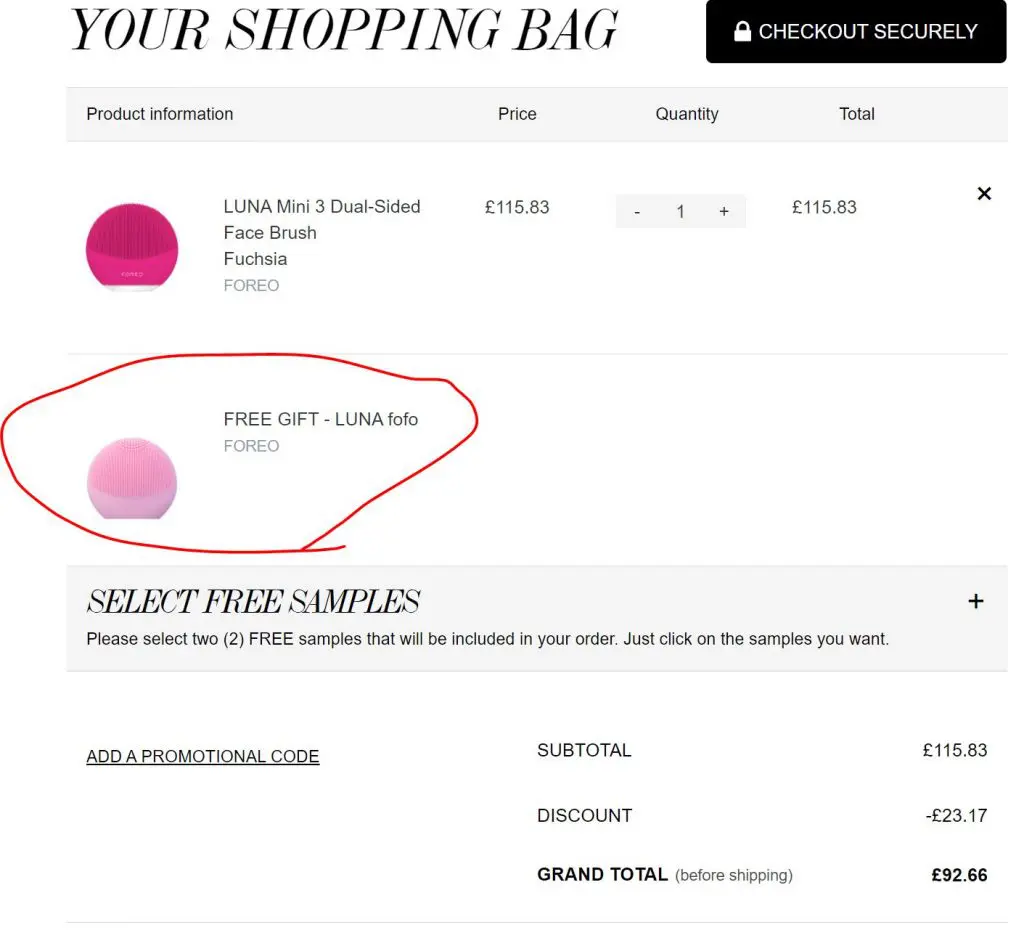Screen dimensions: 1024x930
Task: Click the Select Free Samples heading
Action: [x=253, y=601]
